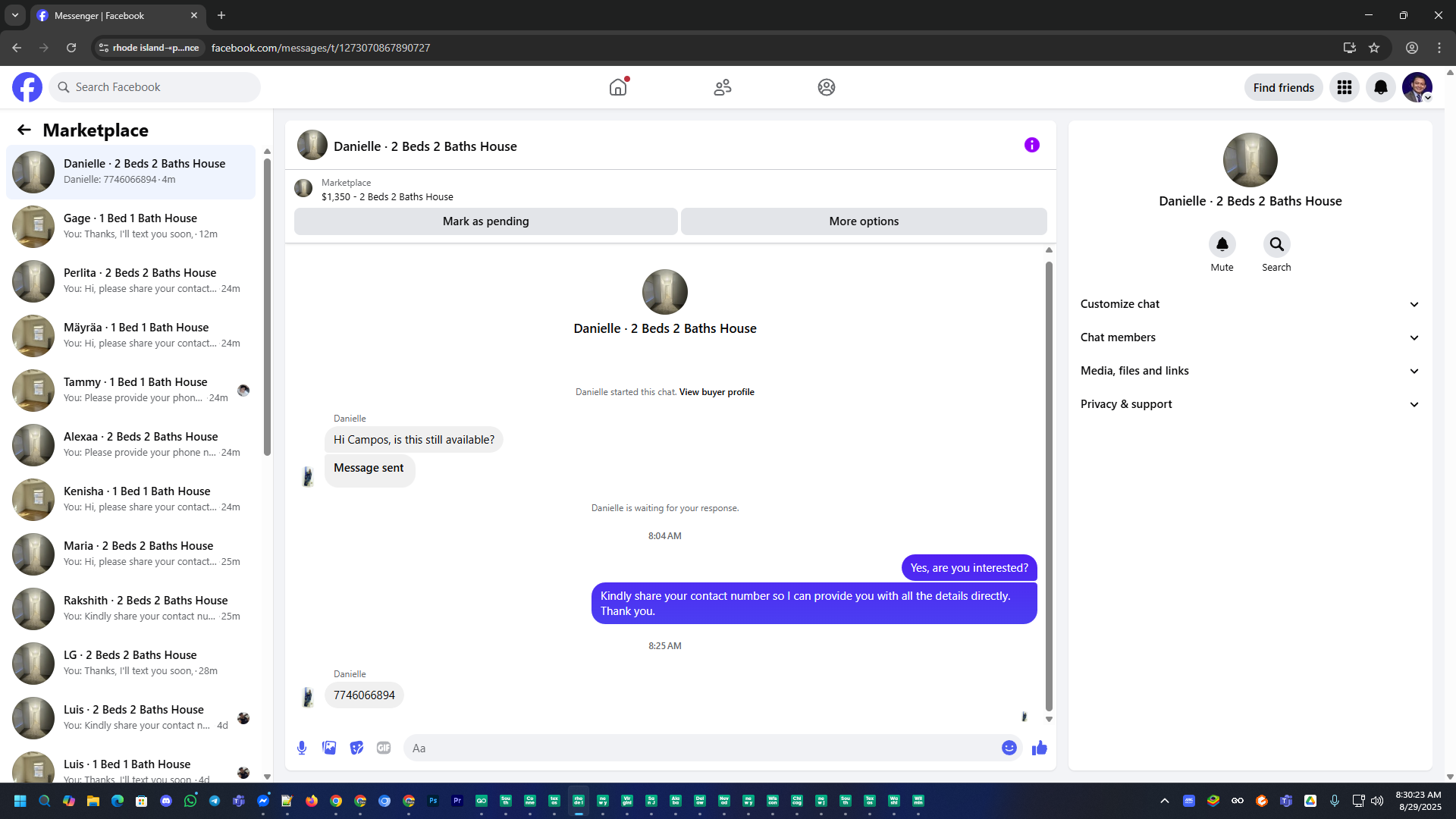Screen dimensions: 1456x819
Task: Open the sticker picker icon
Action: coord(356,748)
